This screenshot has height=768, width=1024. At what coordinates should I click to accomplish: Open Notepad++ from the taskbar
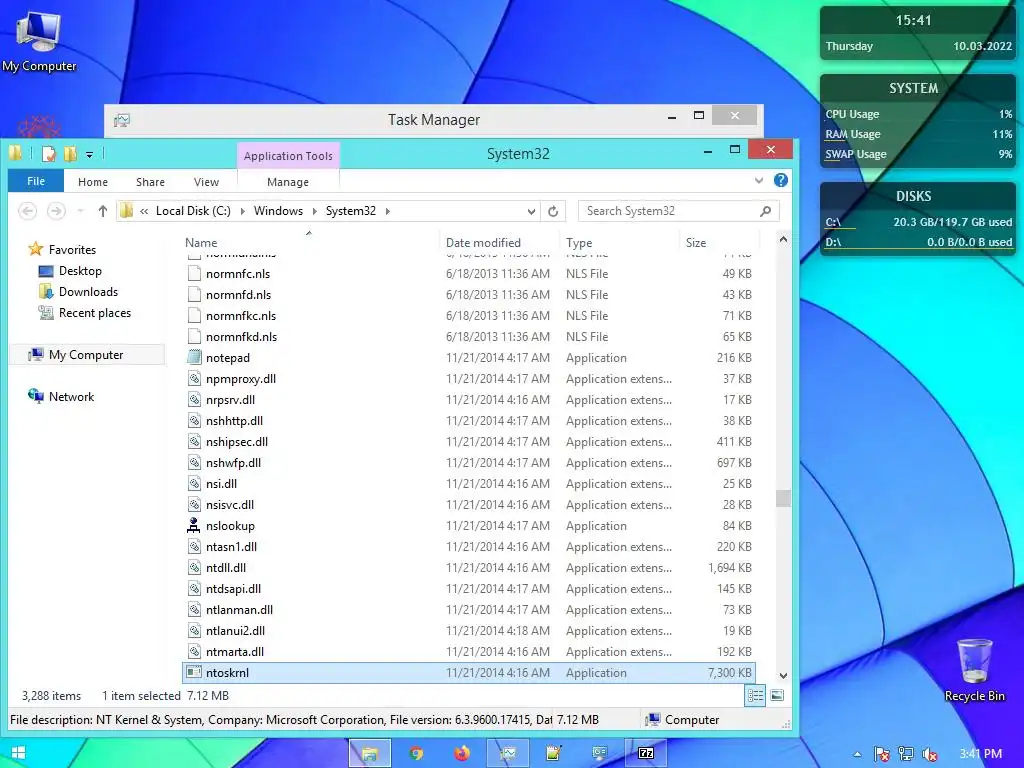(554, 754)
